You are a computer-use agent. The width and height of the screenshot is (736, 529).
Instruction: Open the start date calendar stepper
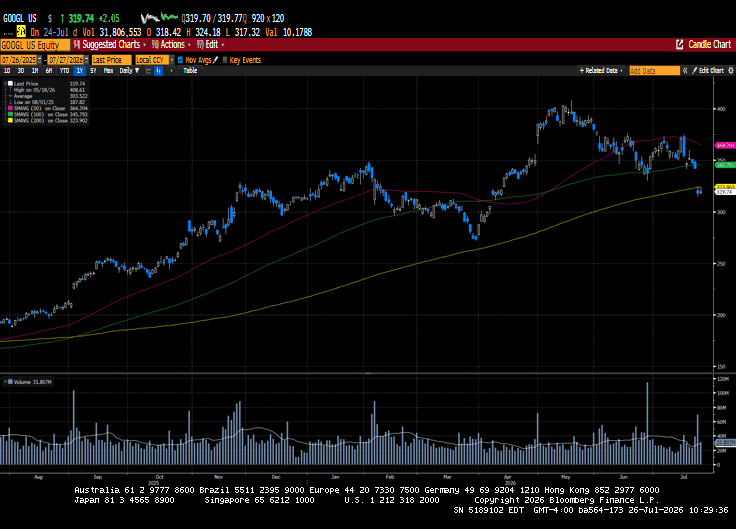(x=39, y=60)
